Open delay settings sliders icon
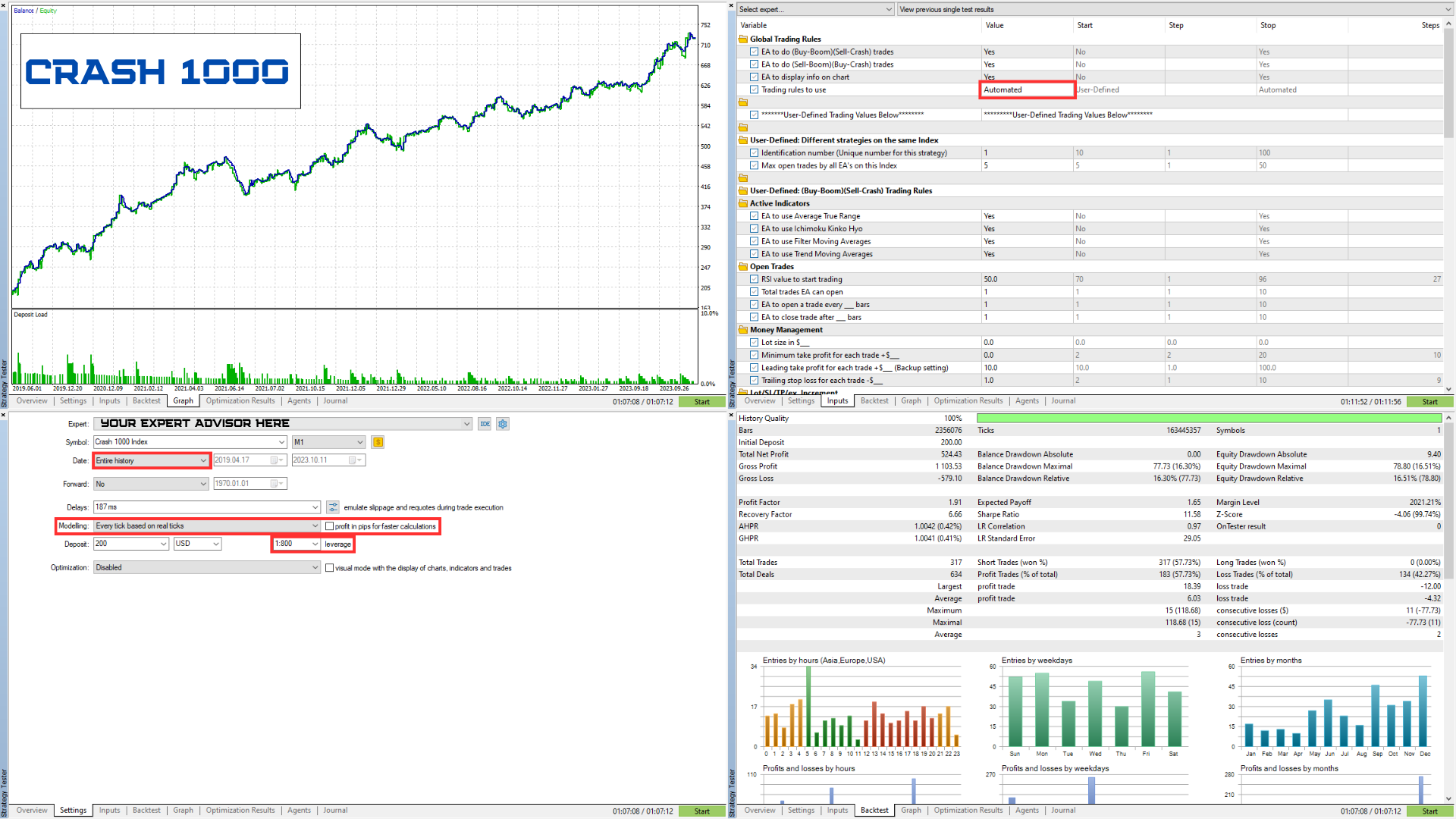1456x819 pixels. 333,507
